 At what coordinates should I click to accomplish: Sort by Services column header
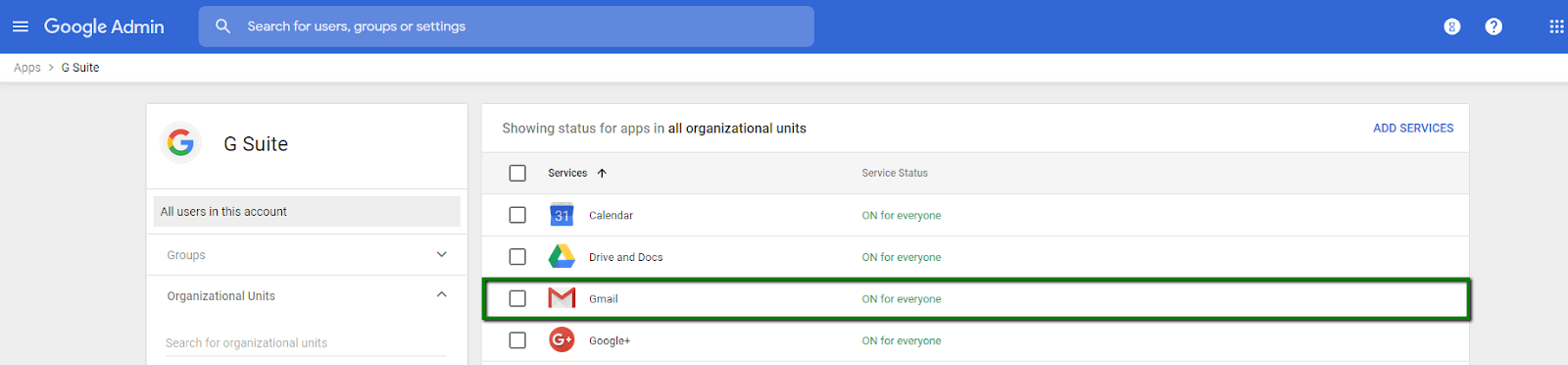pyautogui.click(x=567, y=173)
